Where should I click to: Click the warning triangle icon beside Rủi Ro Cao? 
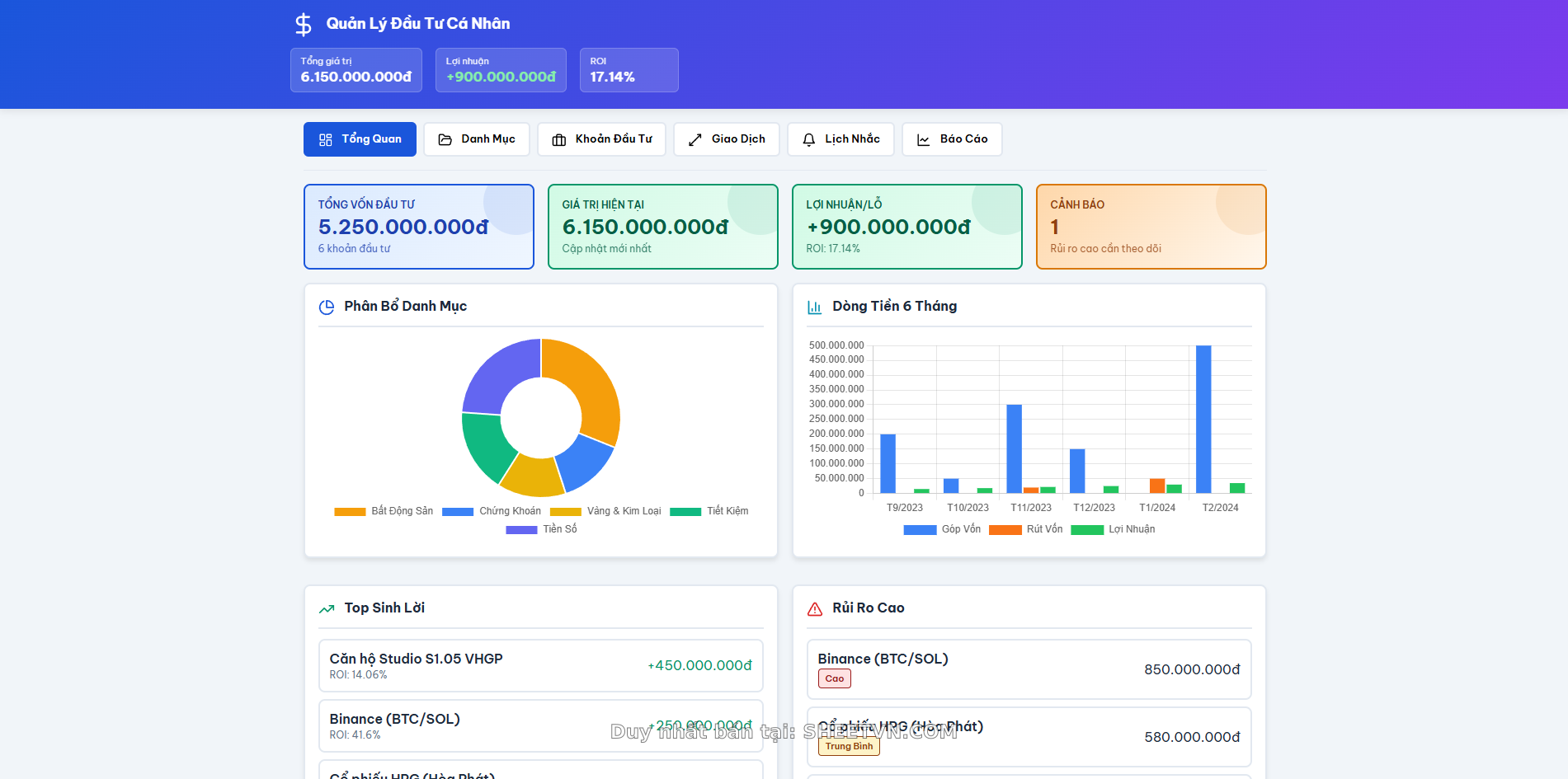(815, 608)
